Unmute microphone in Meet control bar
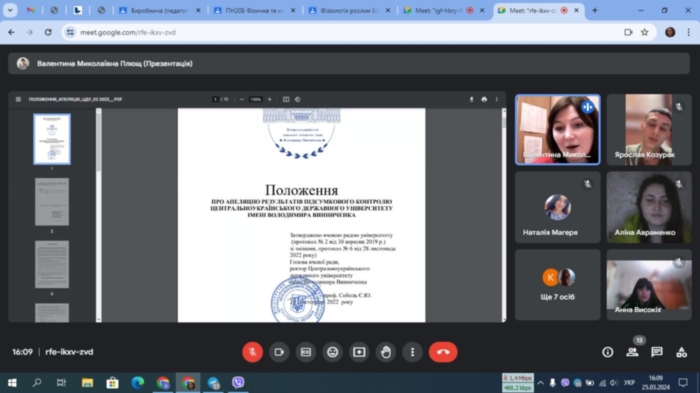 pyautogui.click(x=252, y=352)
